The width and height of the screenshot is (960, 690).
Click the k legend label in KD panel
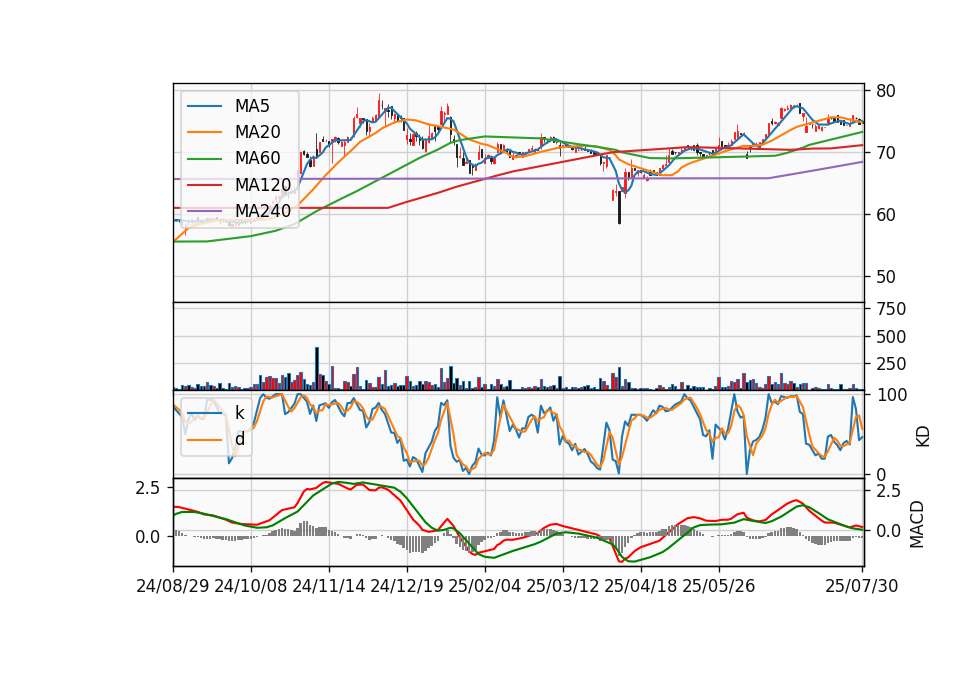239,413
